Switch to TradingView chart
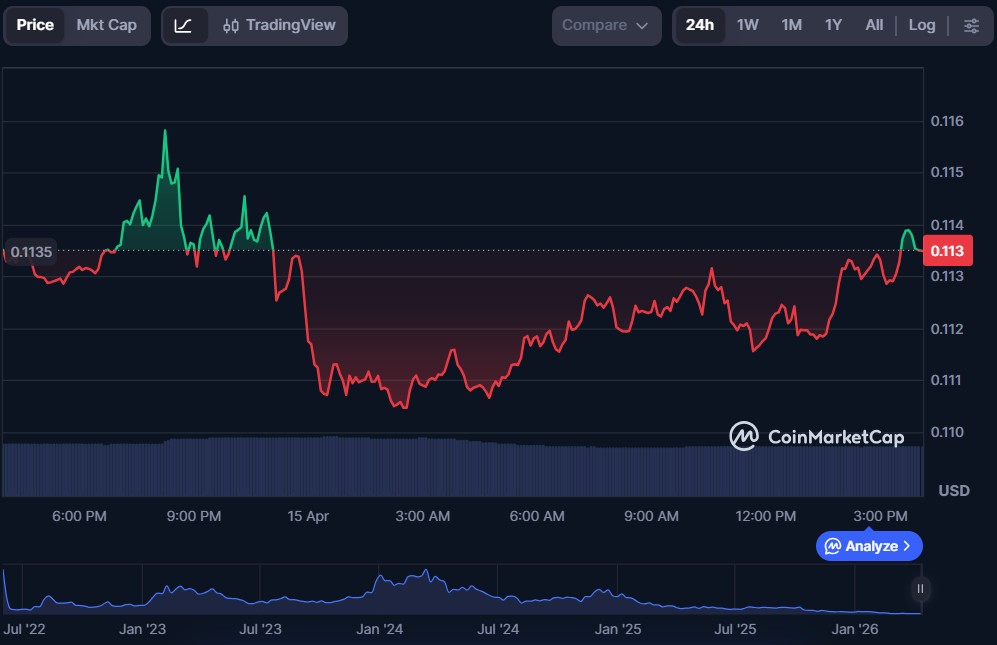Image resolution: width=997 pixels, height=645 pixels. click(x=279, y=25)
